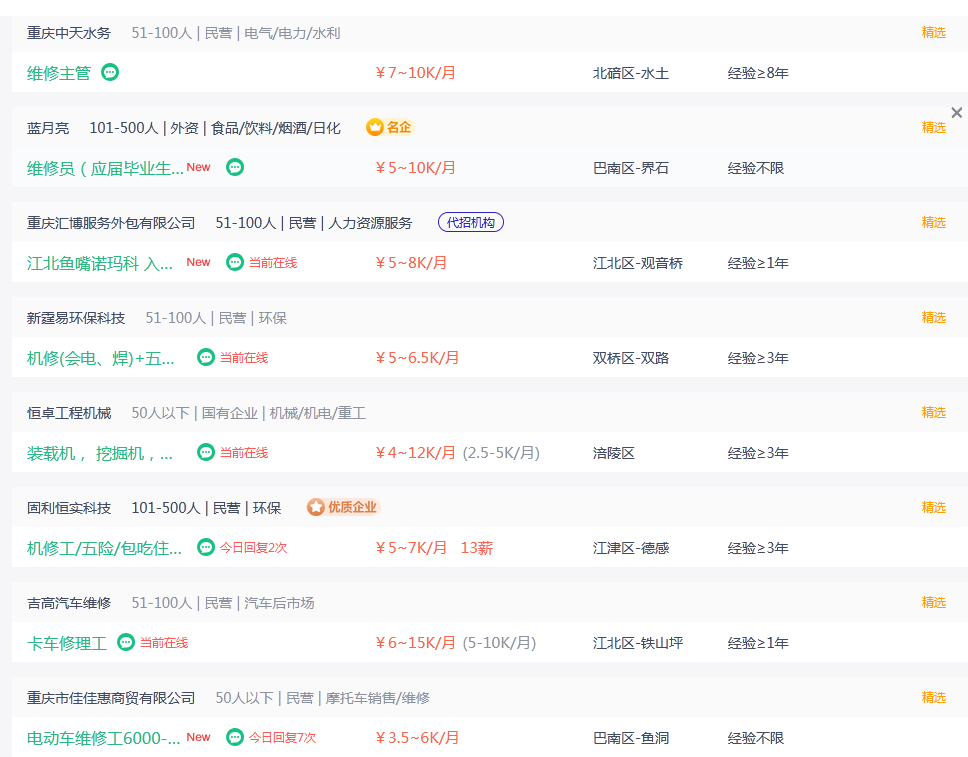This screenshot has height=757, width=968.
Task: Click New tag on 电动车维修工 listing
Action: (x=198, y=737)
